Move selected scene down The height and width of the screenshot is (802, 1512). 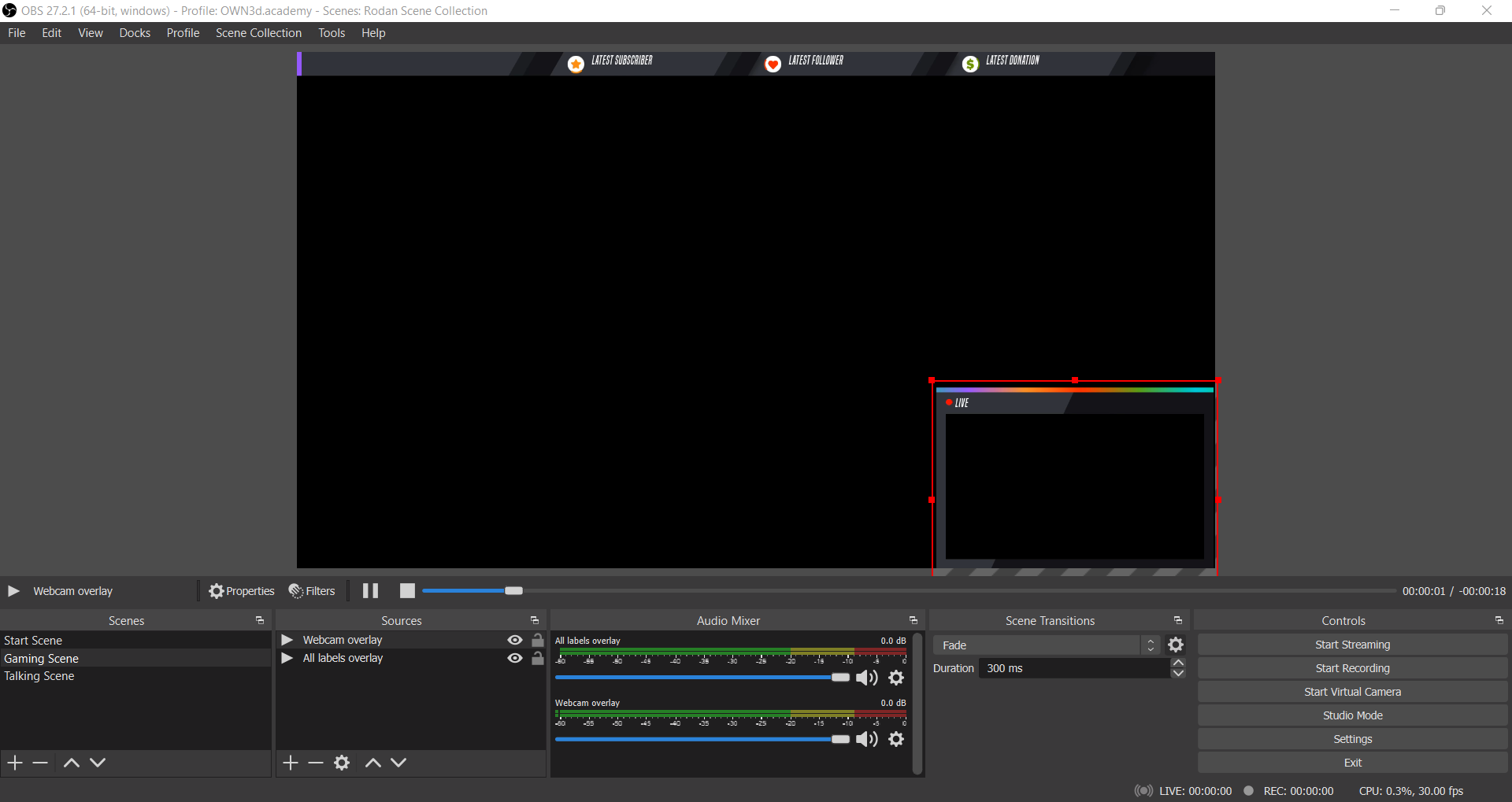[x=98, y=763]
